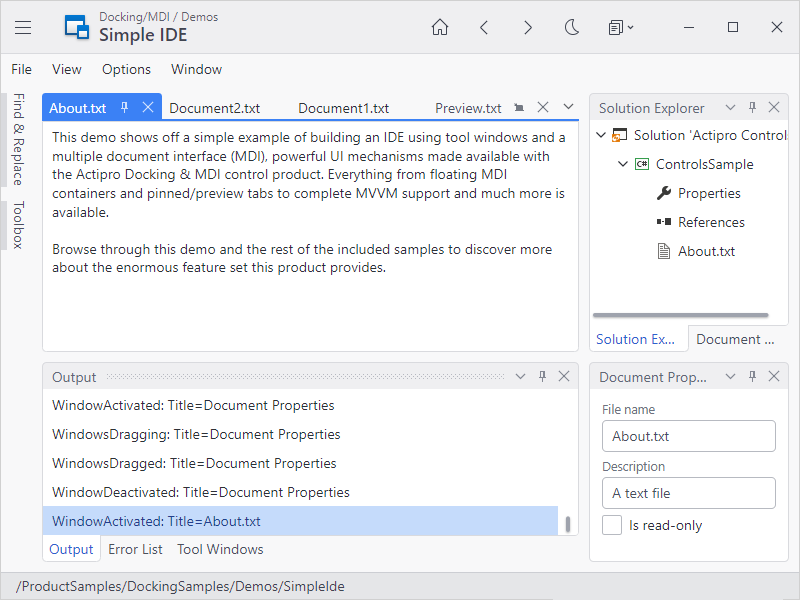This screenshot has width=800, height=600.
Task: Enable the Is read-only checkbox
Action: (612, 525)
